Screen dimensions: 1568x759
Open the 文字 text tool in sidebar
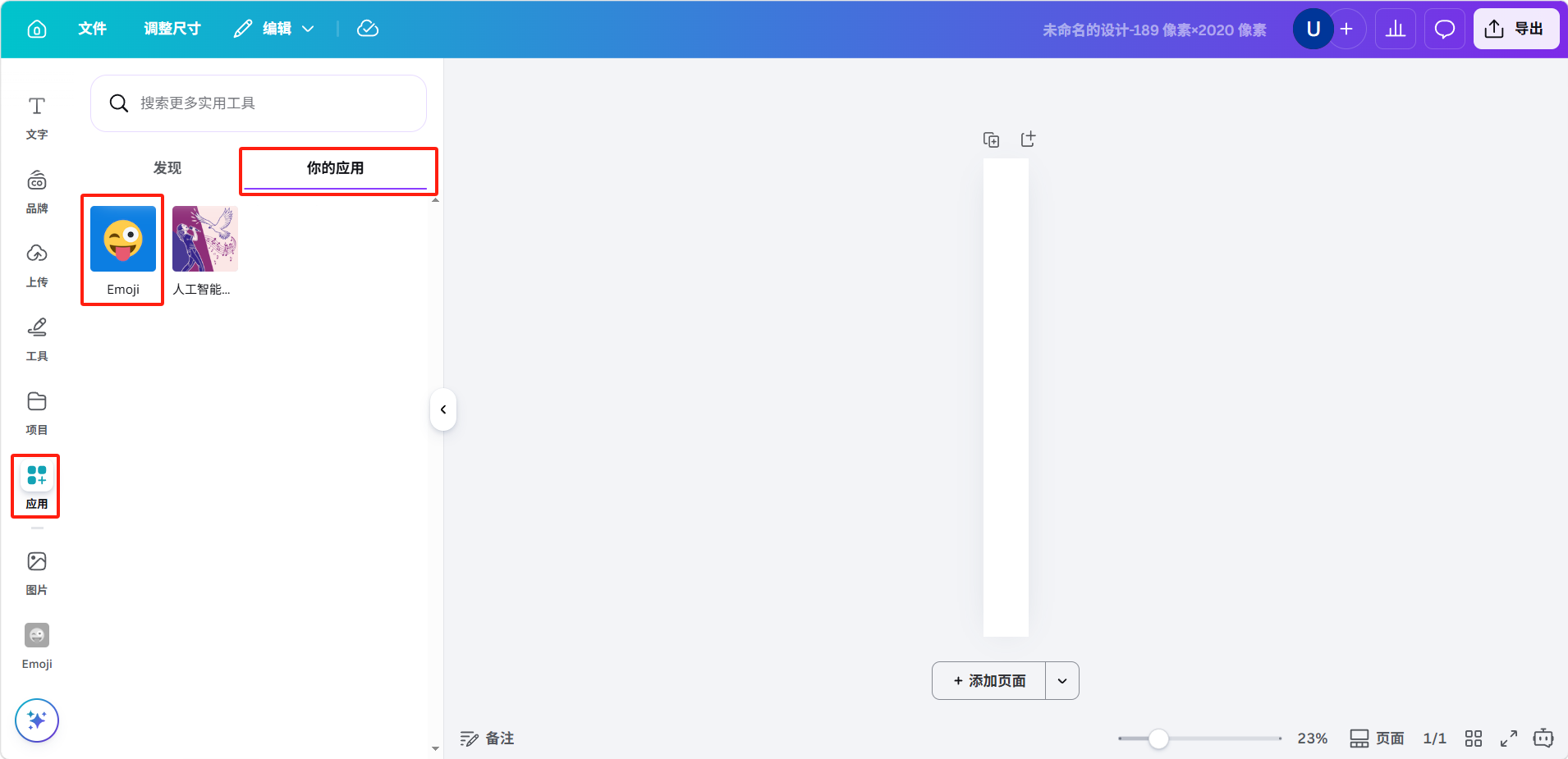(x=37, y=117)
